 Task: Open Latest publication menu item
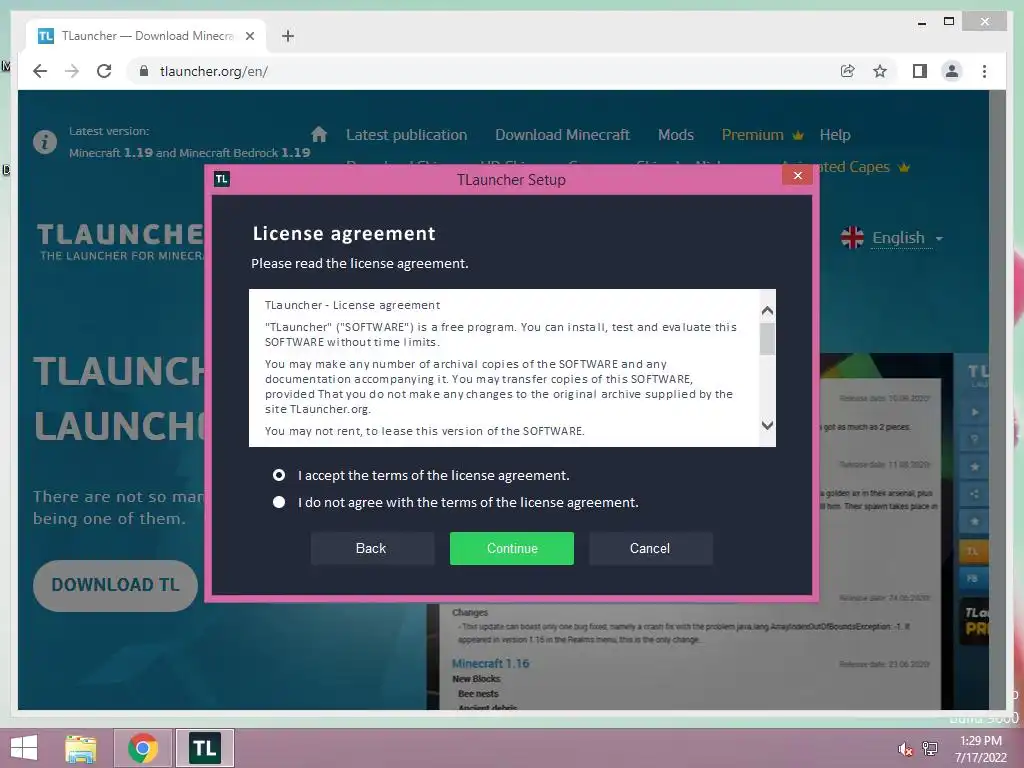(x=406, y=135)
